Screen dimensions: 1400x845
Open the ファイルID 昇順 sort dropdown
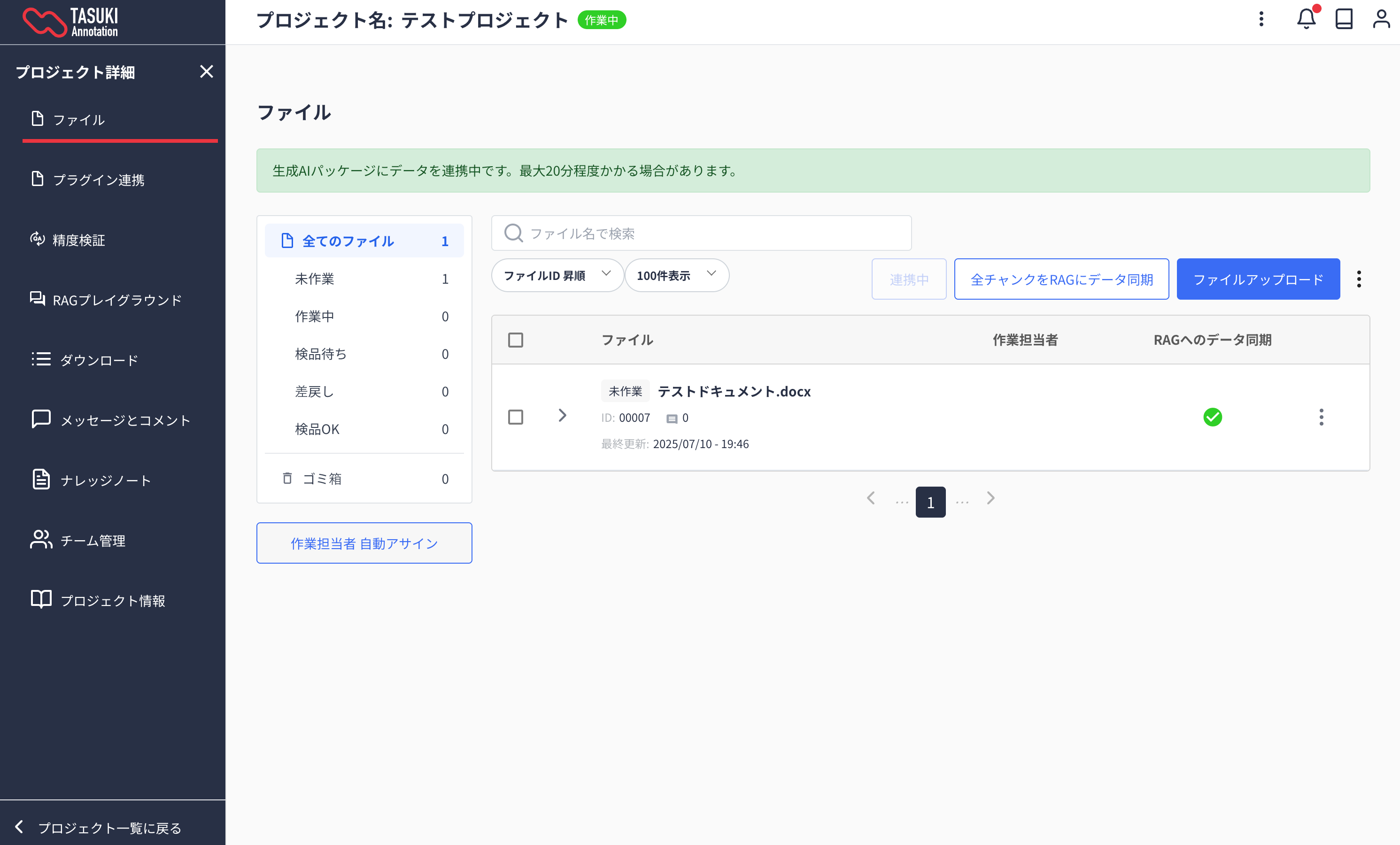[x=557, y=276]
